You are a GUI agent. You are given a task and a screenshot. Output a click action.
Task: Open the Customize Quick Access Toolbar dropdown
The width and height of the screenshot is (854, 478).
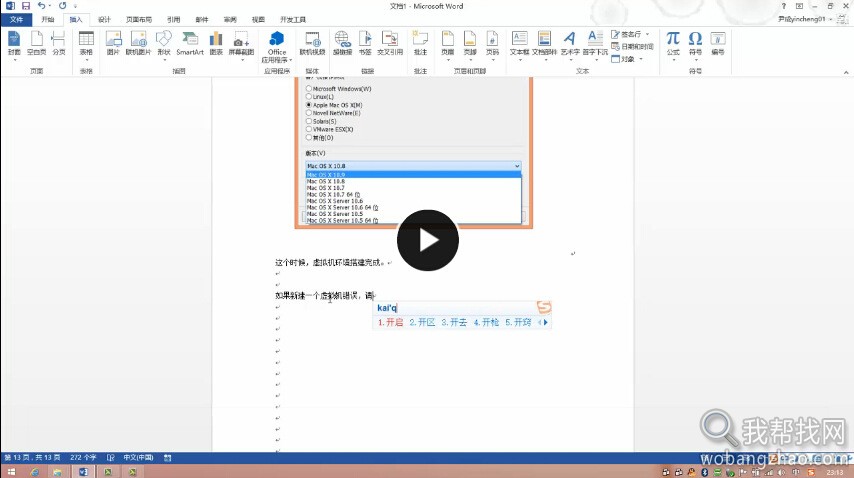[75, 6]
